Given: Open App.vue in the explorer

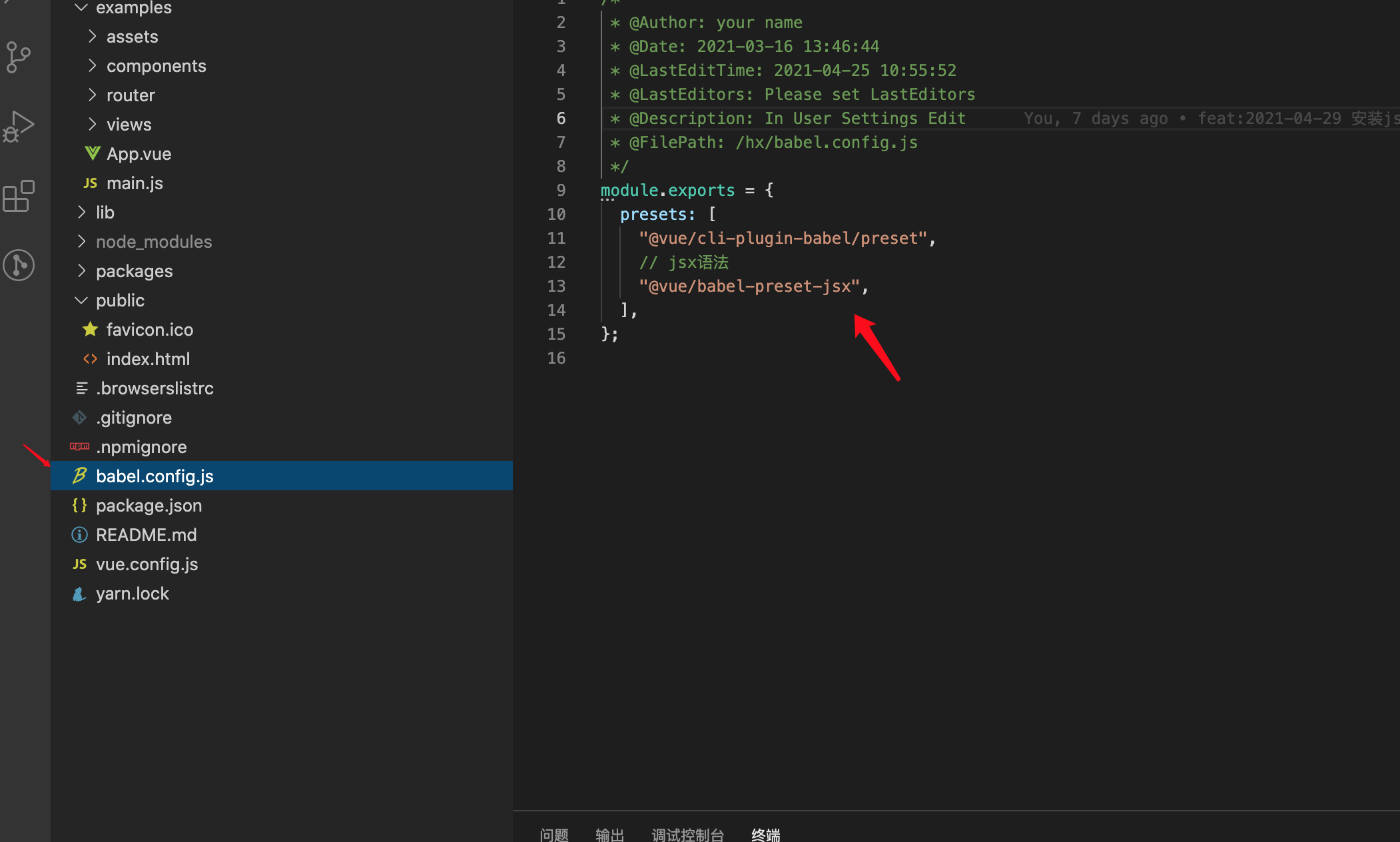Looking at the screenshot, I should 282,154.
